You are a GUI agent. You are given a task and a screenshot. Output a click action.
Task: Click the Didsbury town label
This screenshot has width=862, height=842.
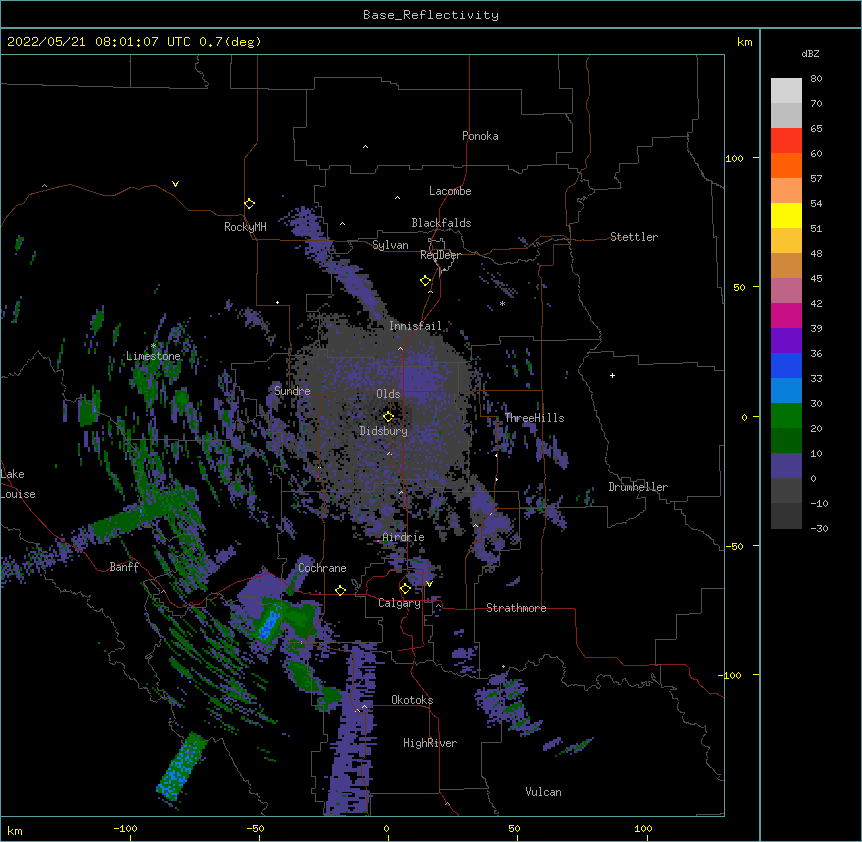coord(383,431)
